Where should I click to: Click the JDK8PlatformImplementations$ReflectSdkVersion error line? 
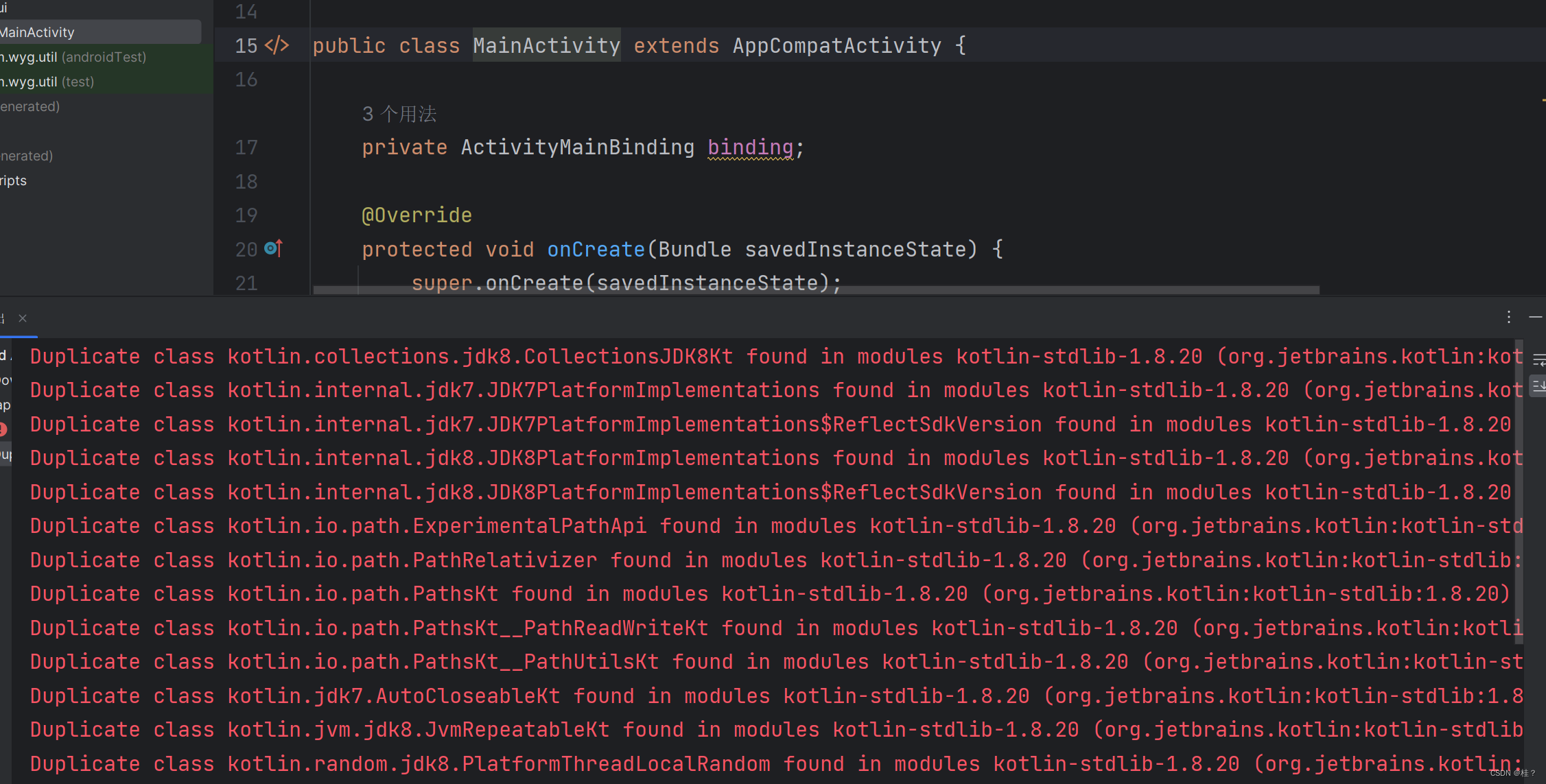pos(771,492)
